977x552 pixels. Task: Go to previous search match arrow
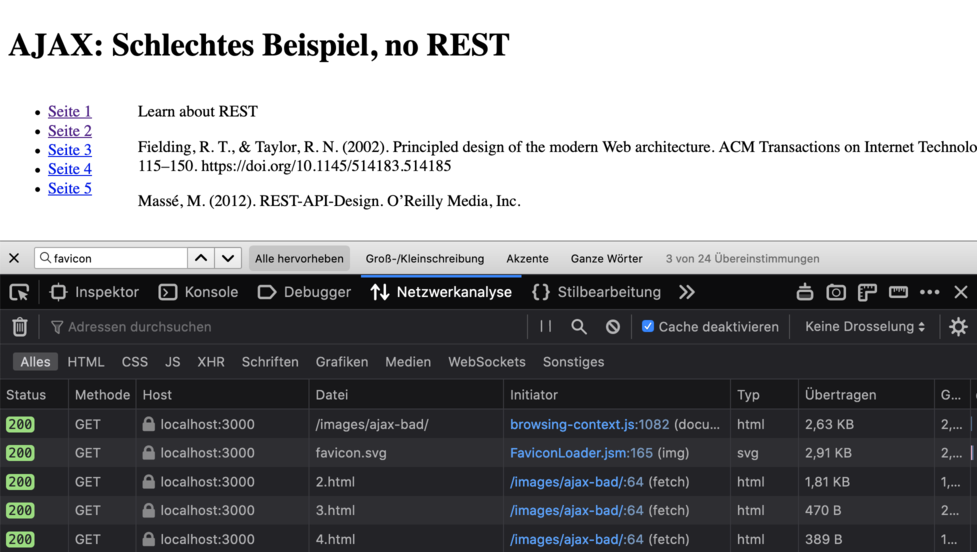pos(201,258)
